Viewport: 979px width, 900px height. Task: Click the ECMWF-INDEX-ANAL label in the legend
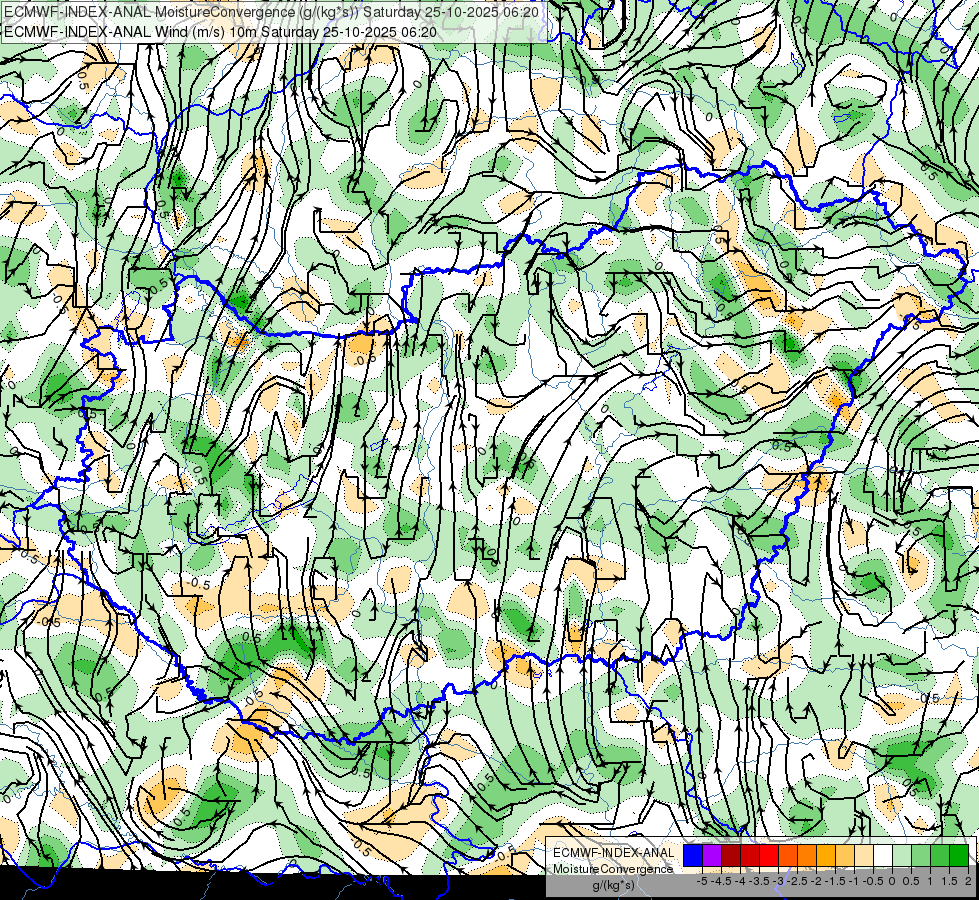(614, 853)
